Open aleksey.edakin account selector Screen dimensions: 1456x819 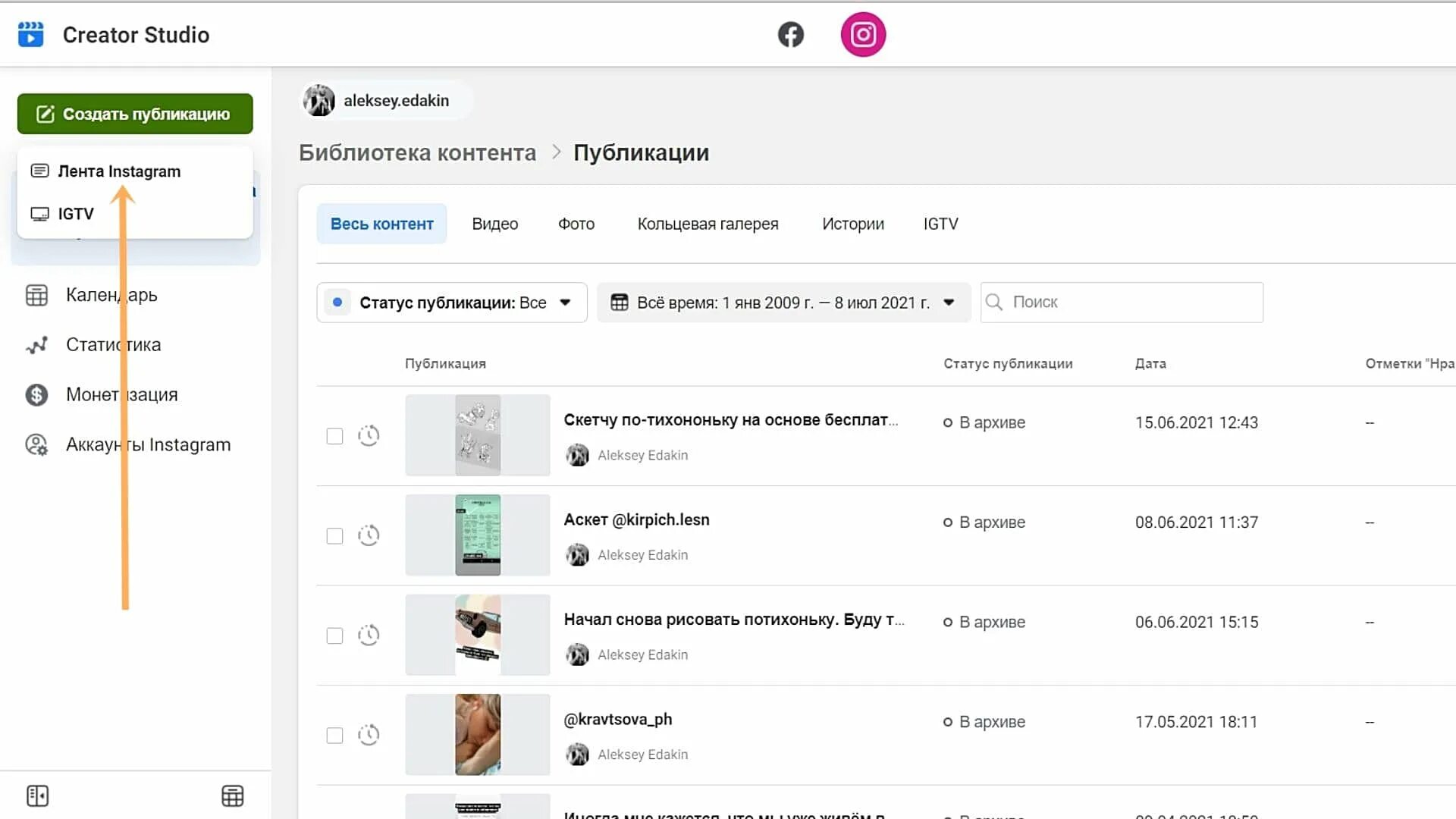pyautogui.click(x=385, y=101)
